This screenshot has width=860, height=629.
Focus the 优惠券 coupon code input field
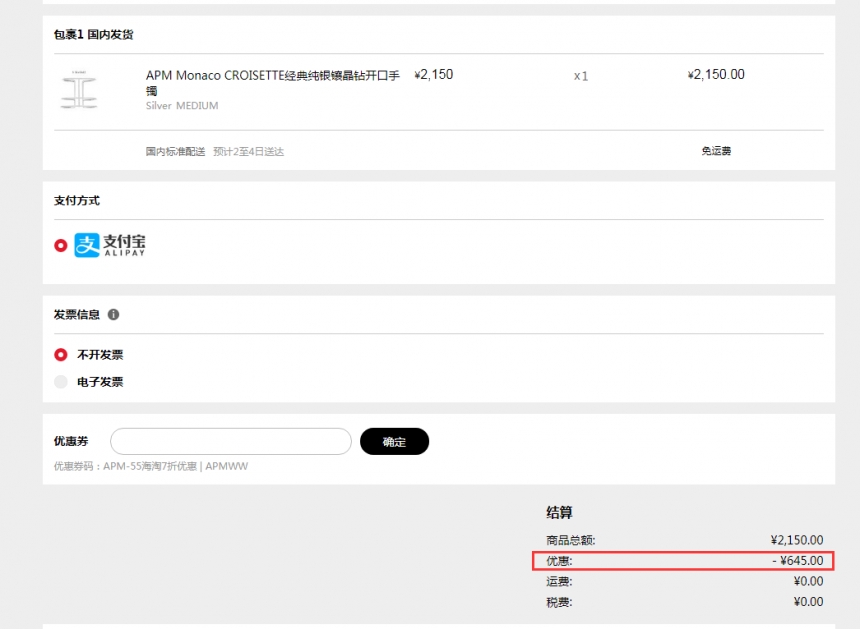[230, 441]
